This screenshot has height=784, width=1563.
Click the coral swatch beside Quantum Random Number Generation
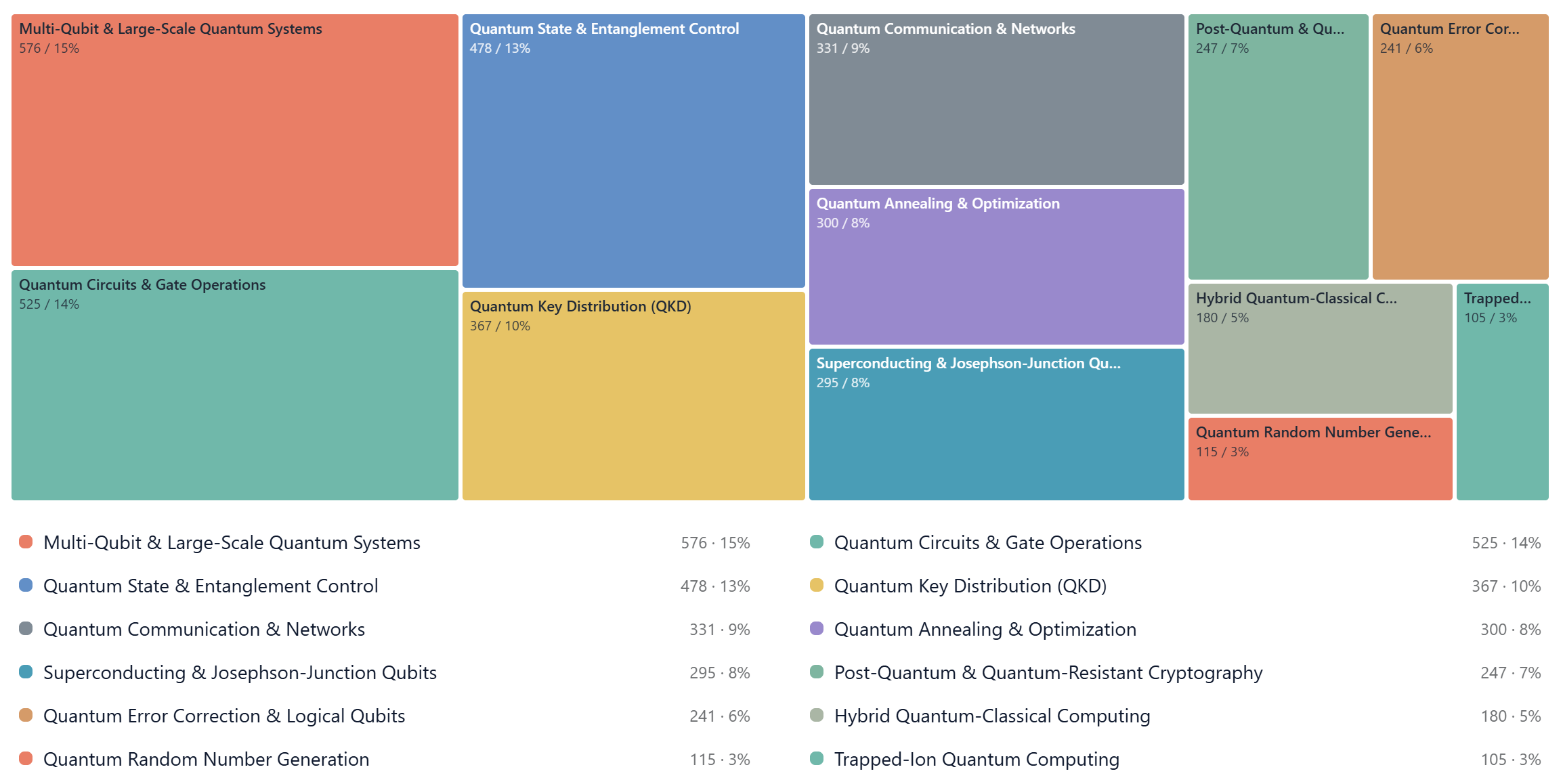pos(26,758)
